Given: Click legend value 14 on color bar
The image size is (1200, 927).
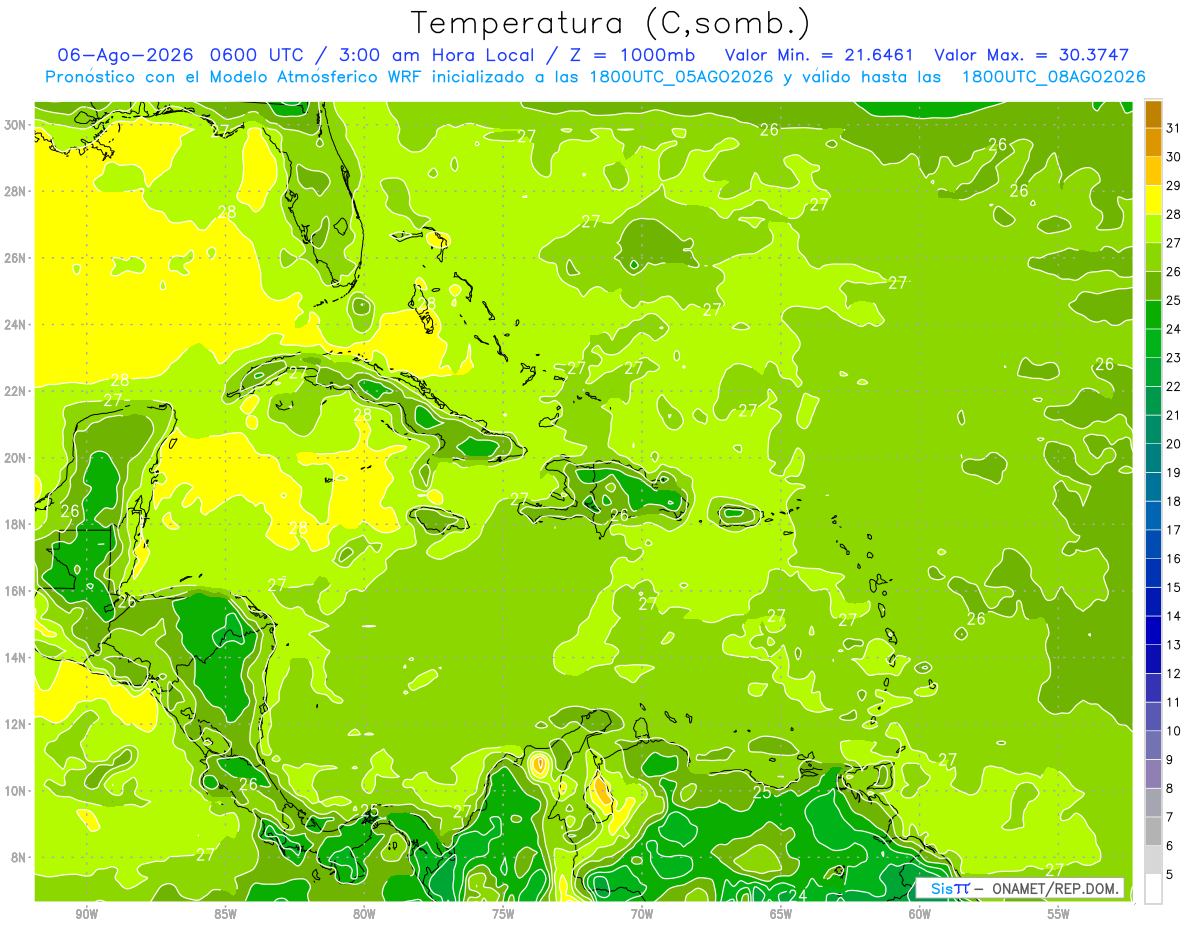Looking at the screenshot, I should [1174, 616].
